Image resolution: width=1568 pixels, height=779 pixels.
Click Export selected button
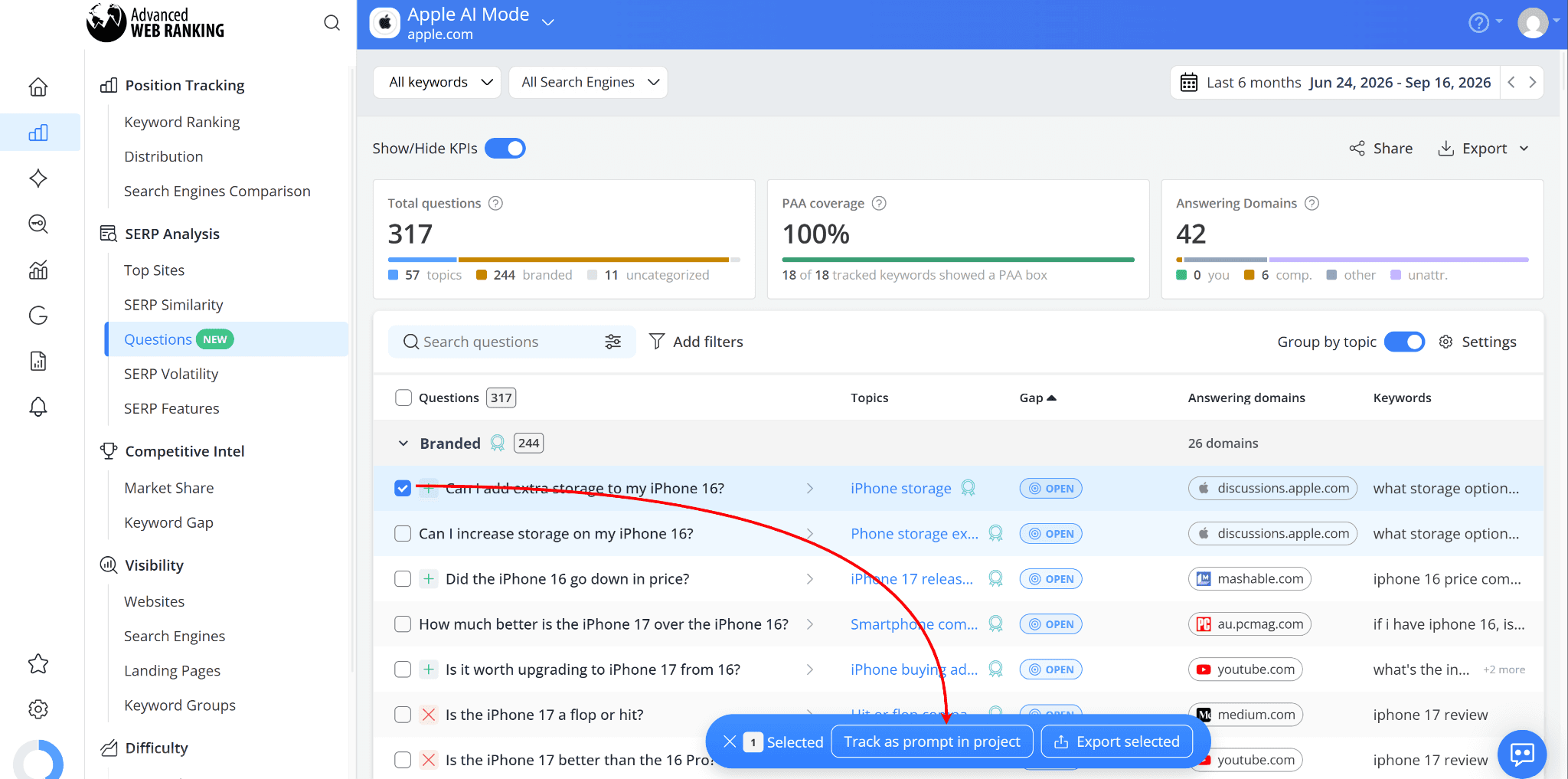click(x=1117, y=741)
